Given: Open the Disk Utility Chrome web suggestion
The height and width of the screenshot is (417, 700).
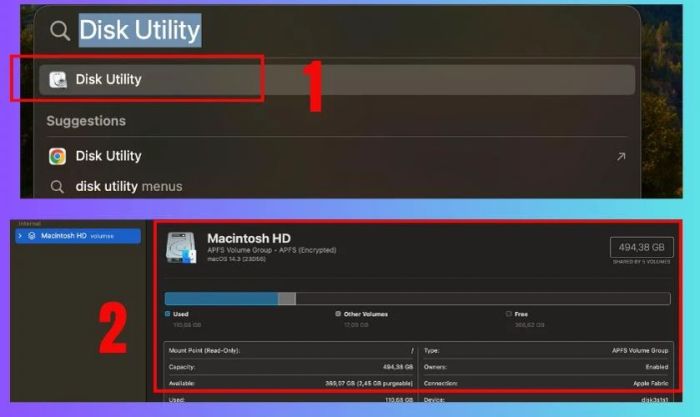Looking at the screenshot, I should pos(337,156).
